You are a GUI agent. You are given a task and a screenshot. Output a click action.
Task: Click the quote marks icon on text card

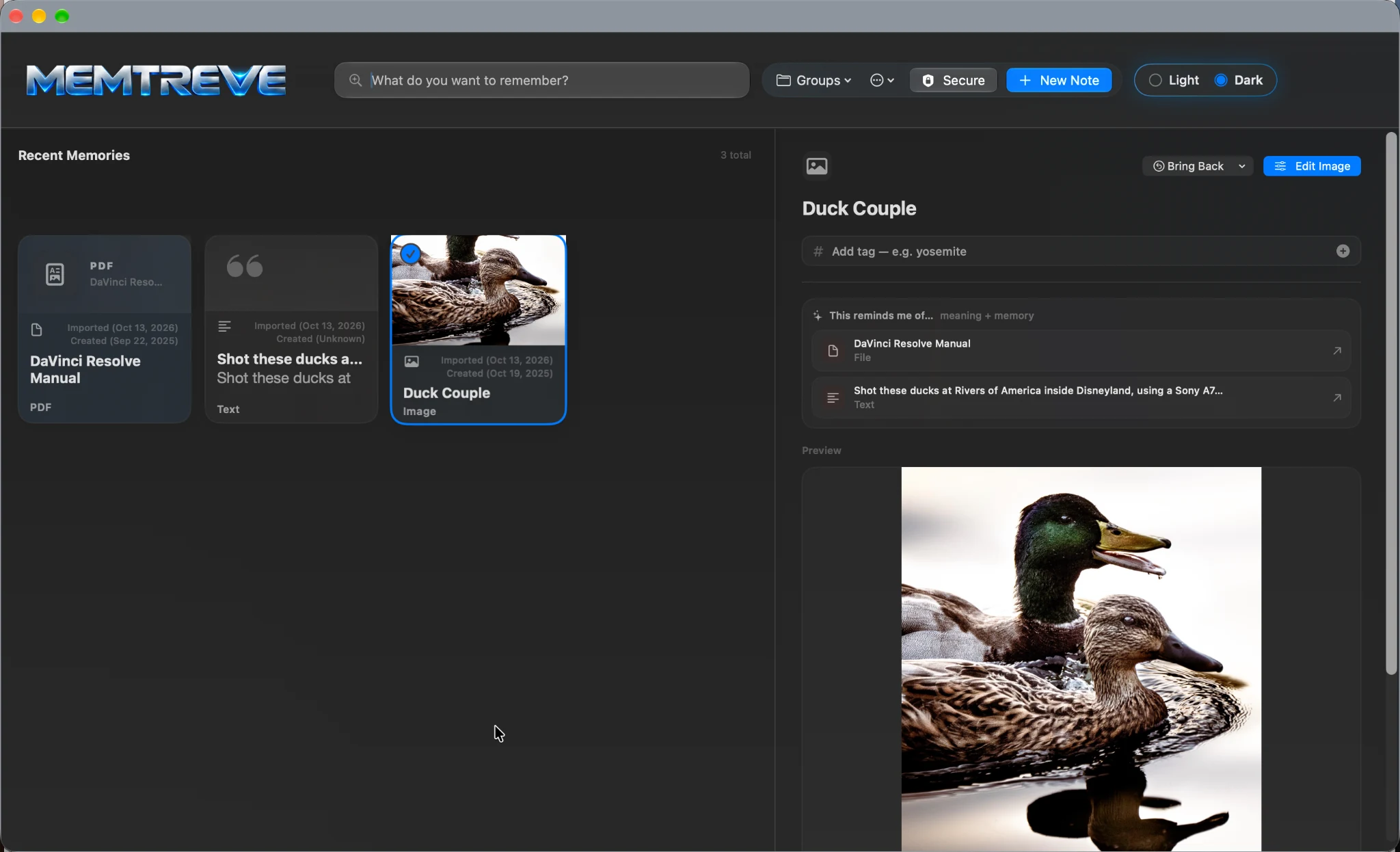pyautogui.click(x=245, y=266)
